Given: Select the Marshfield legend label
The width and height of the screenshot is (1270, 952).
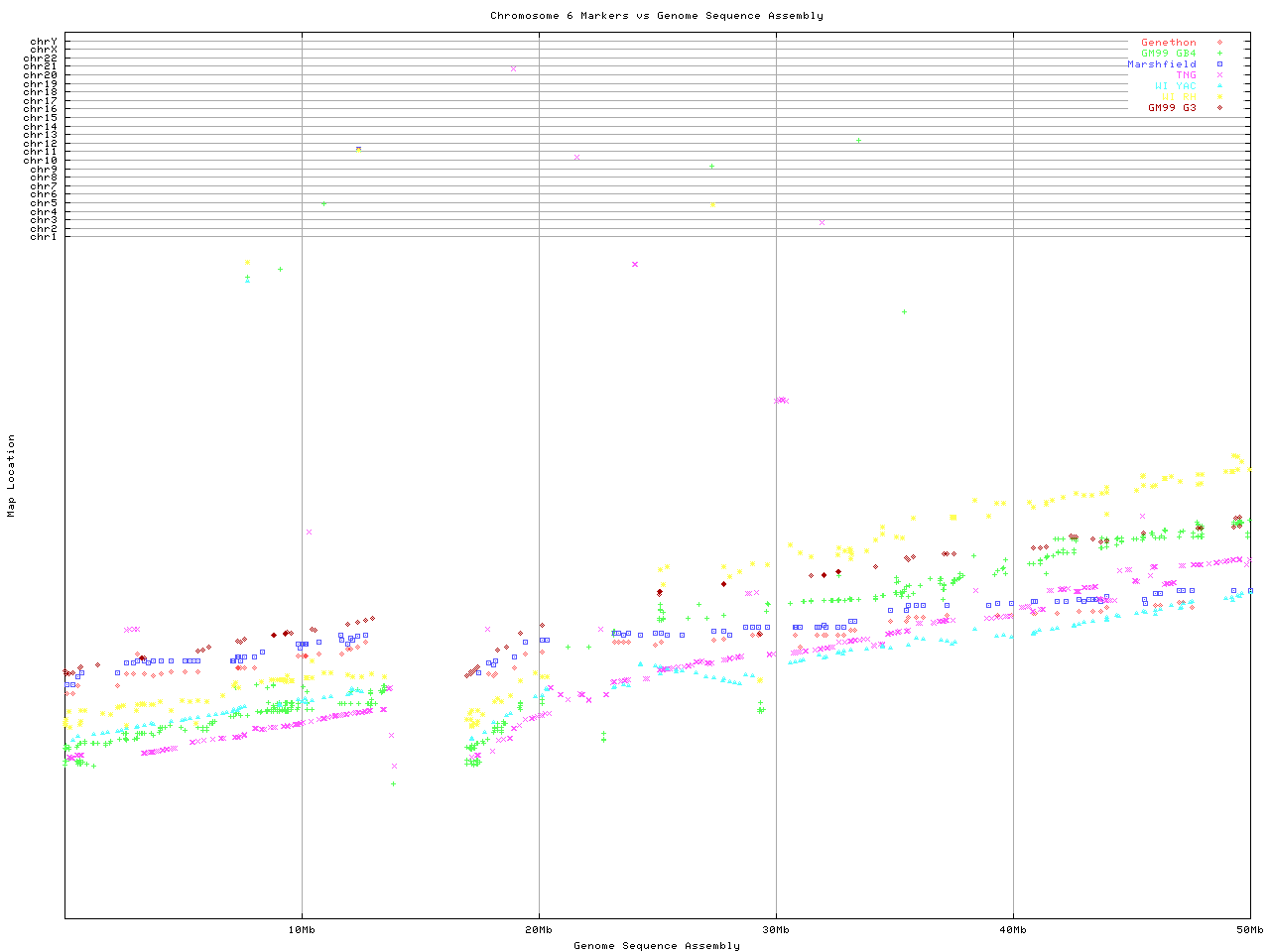Looking at the screenshot, I should click(x=1161, y=64).
